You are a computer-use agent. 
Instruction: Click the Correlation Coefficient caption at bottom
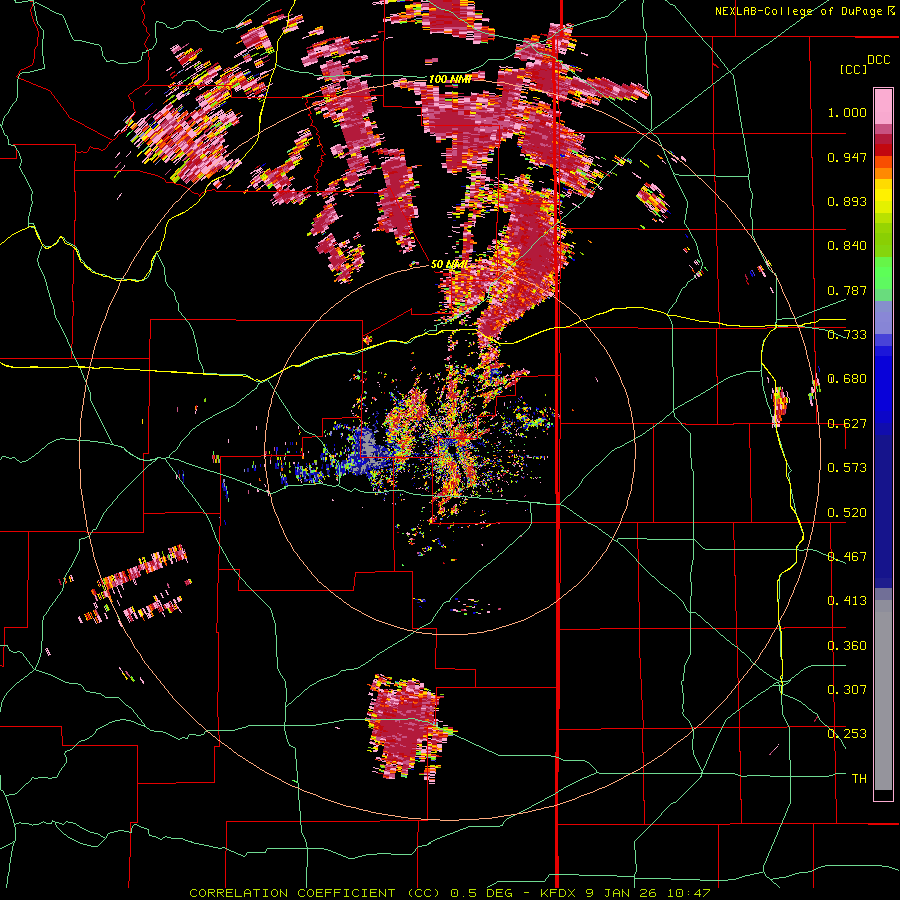pyautogui.click(x=449, y=893)
